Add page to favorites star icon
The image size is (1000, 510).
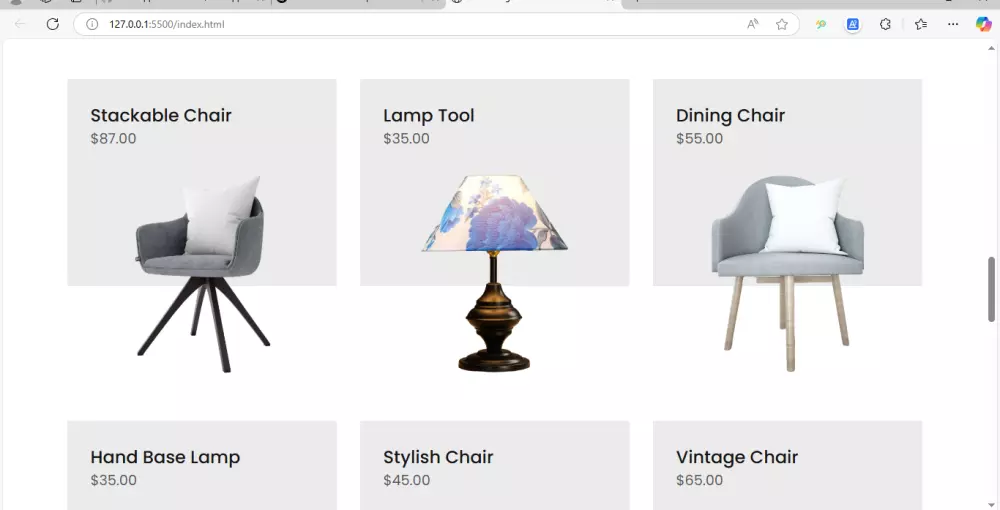782,24
